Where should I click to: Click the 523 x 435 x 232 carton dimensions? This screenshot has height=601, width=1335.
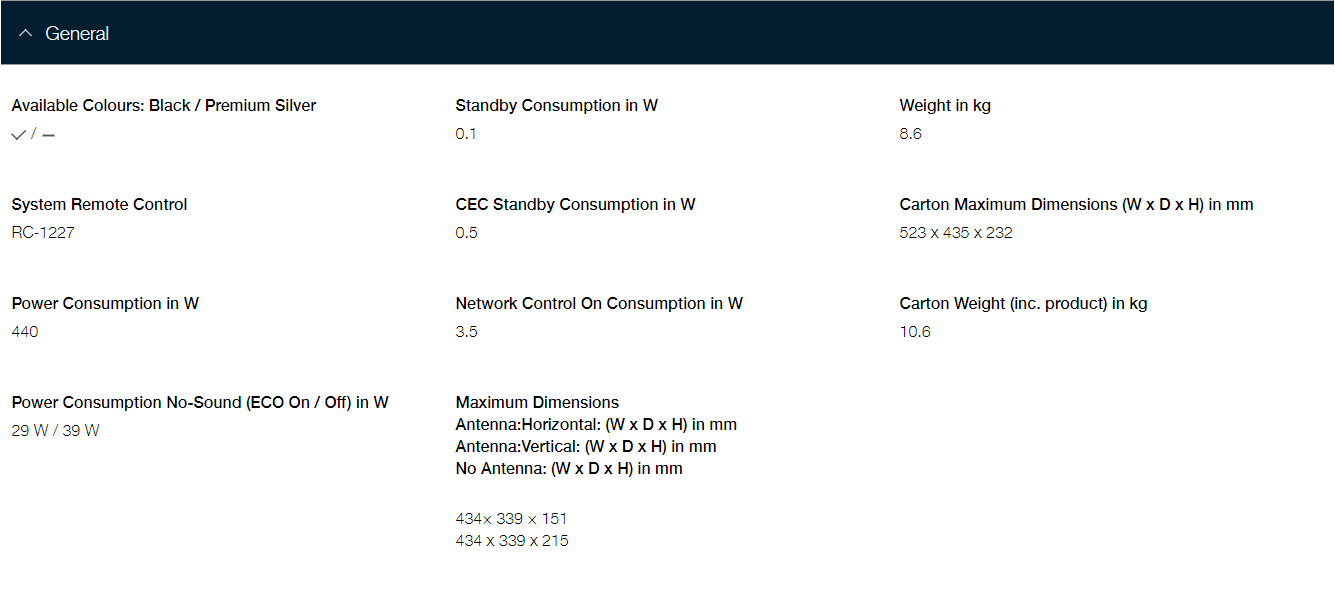coord(956,233)
